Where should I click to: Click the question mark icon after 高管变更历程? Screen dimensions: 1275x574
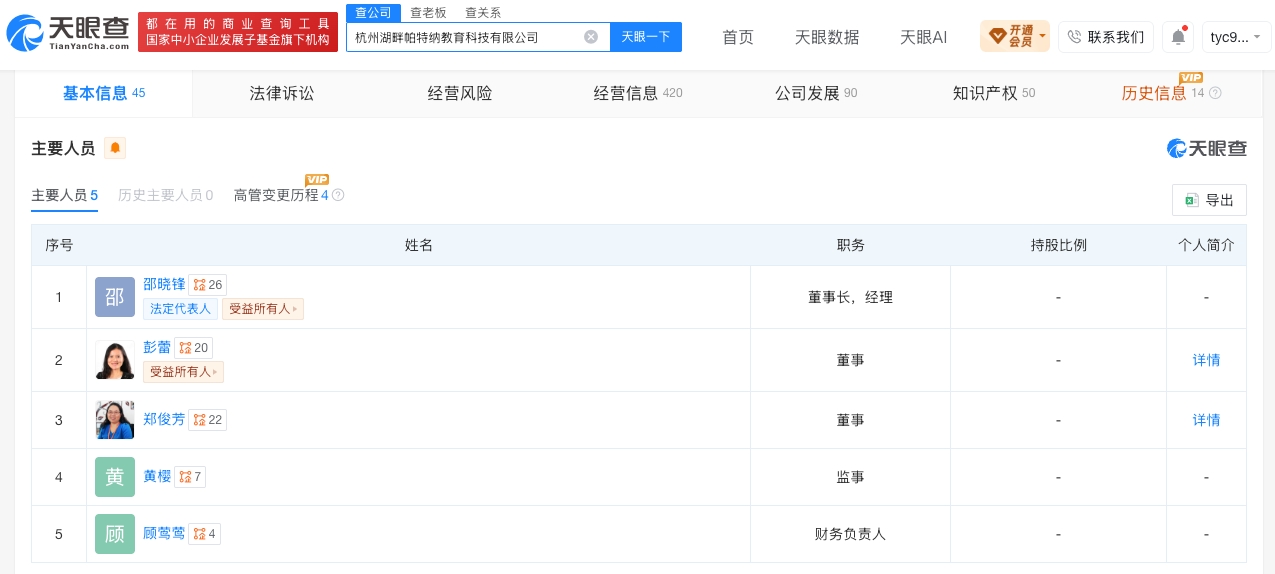click(x=338, y=195)
